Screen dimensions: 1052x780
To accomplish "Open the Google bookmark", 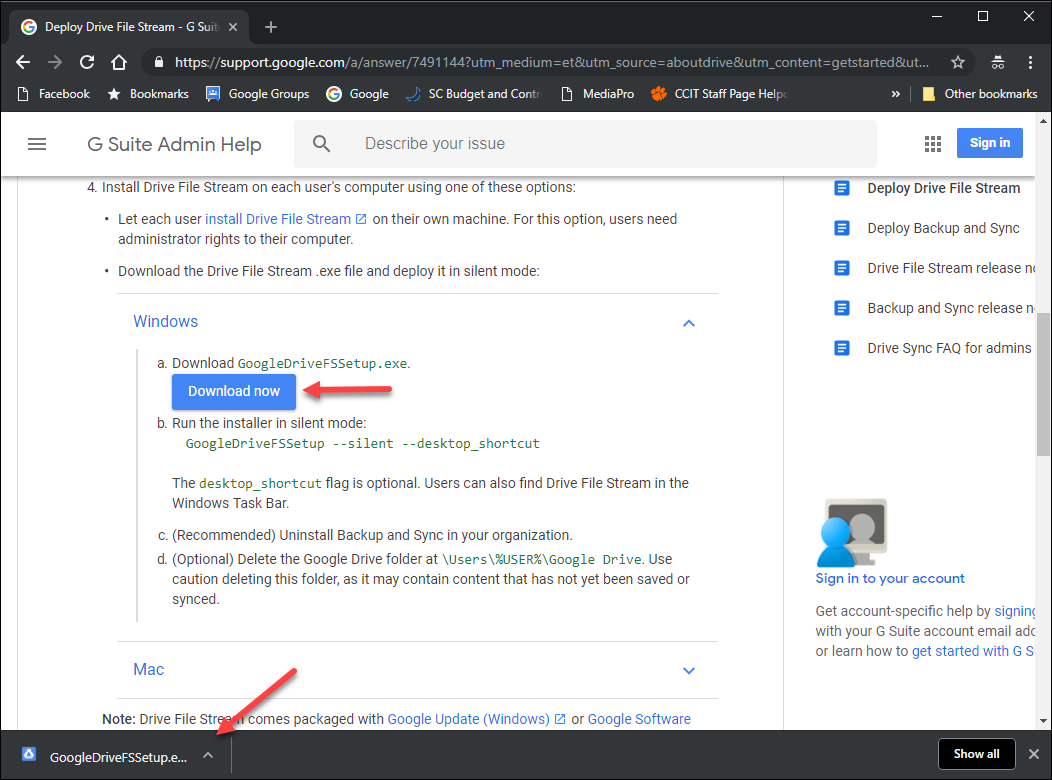I will pos(358,94).
